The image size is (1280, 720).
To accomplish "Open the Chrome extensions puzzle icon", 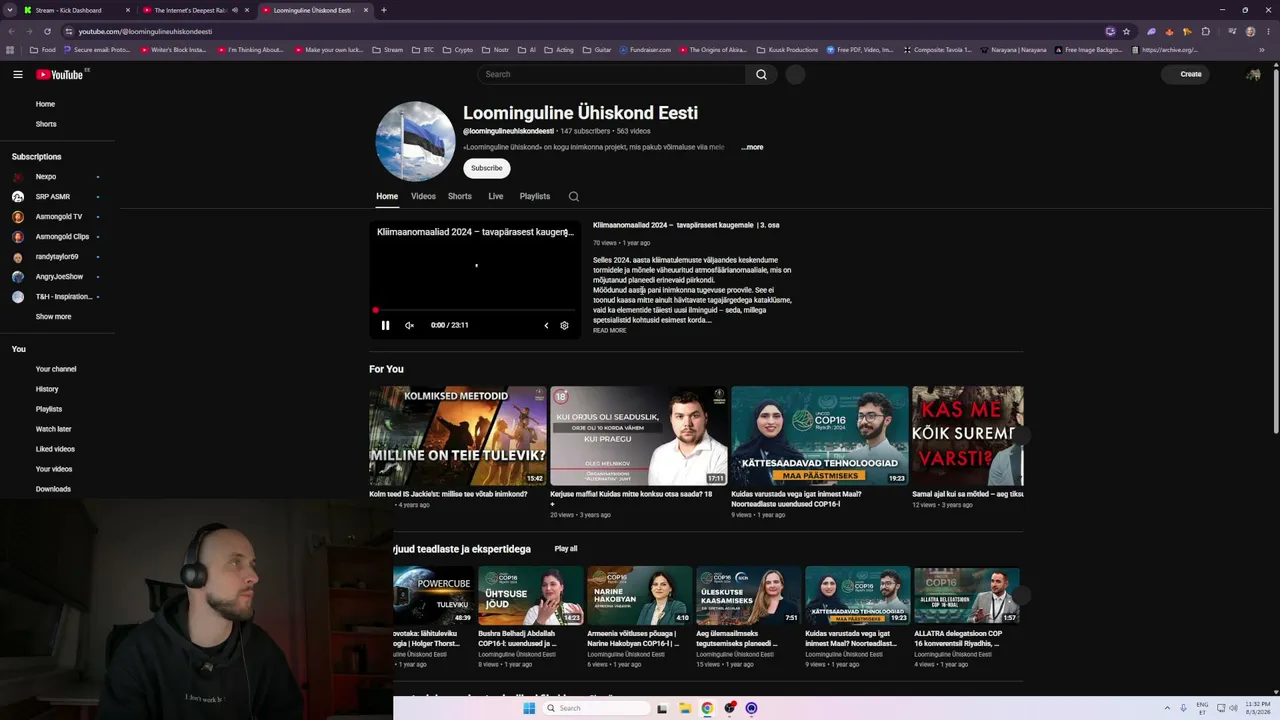I will tap(1206, 31).
